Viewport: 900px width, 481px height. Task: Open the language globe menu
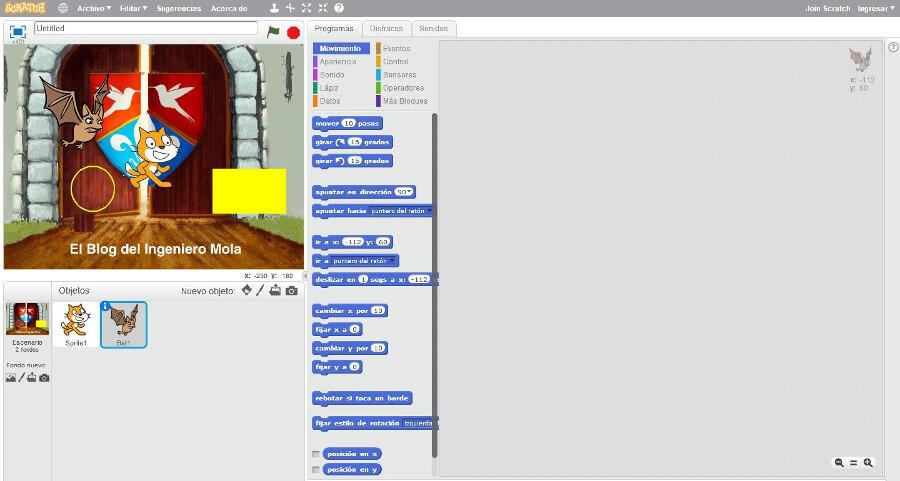pos(63,8)
